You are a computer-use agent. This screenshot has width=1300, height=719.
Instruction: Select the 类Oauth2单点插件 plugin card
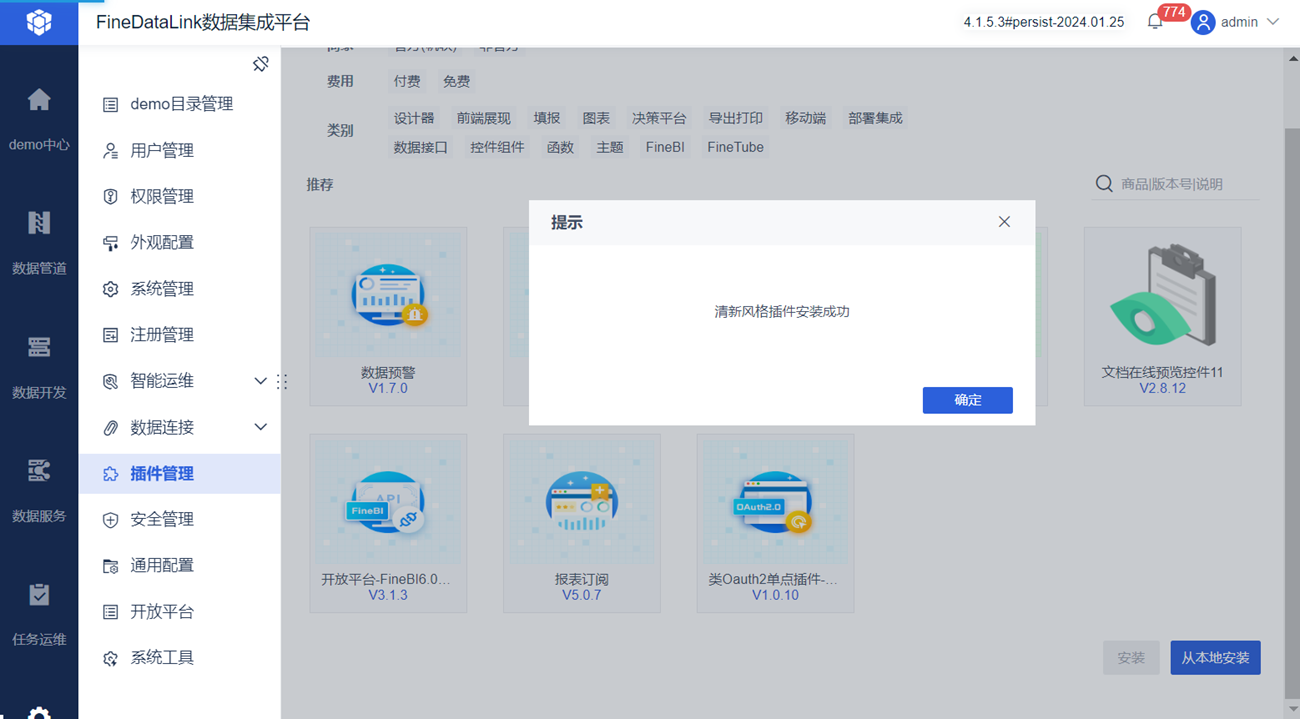coord(775,523)
